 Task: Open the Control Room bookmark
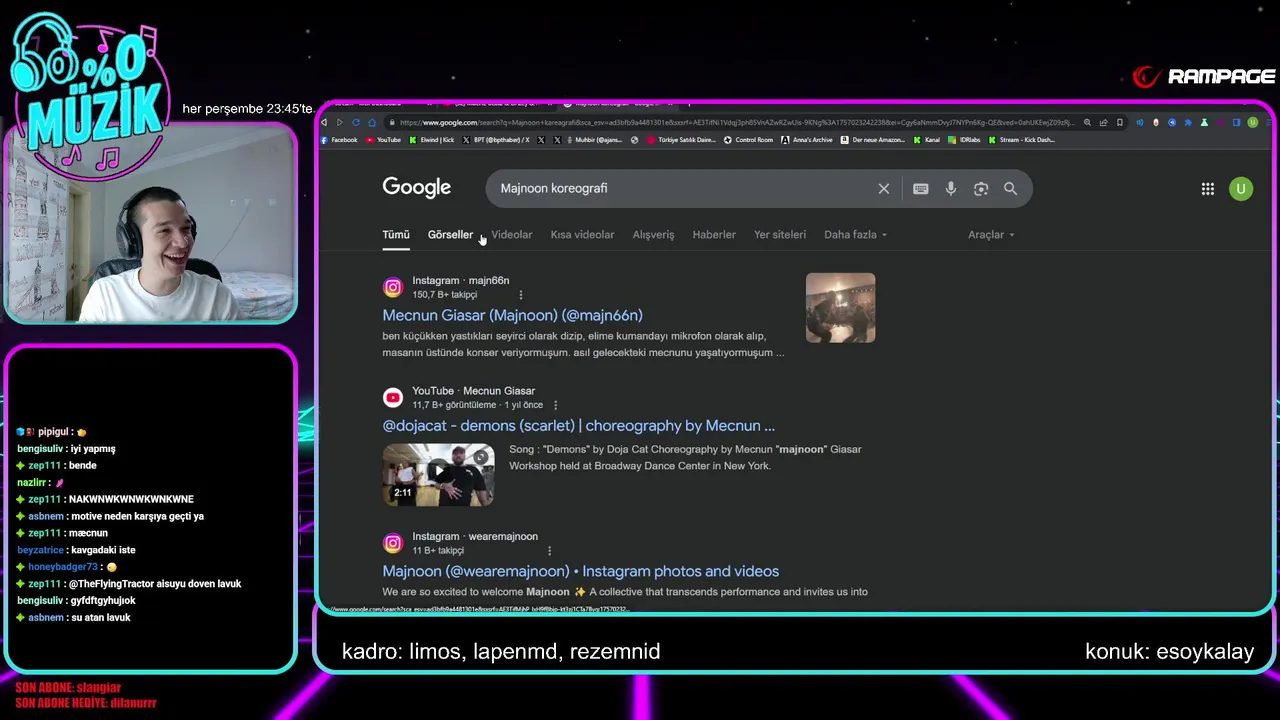pos(748,140)
